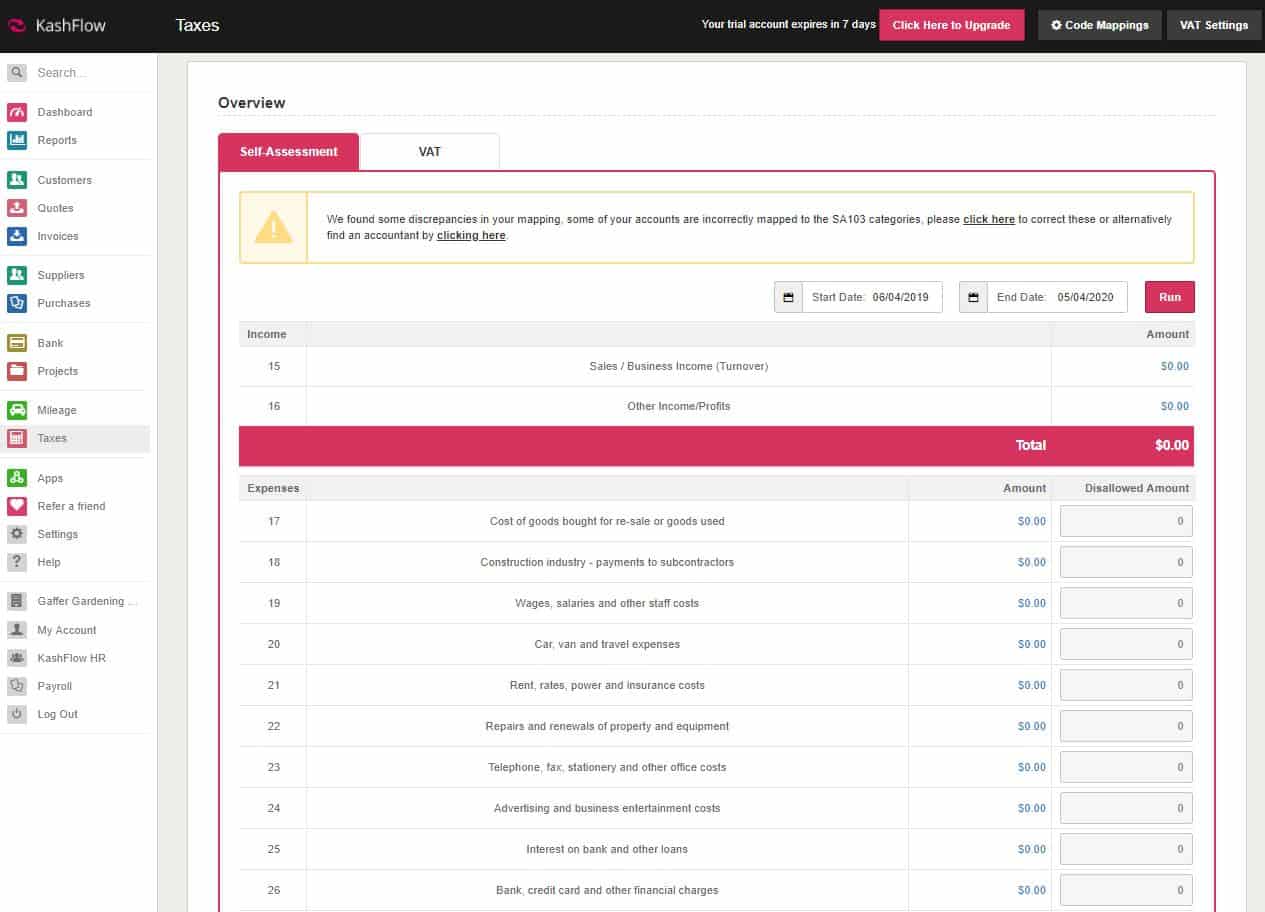This screenshot has width=1265, height=912.
Task: Switch to the VAT tab
Action: [429, 152]
